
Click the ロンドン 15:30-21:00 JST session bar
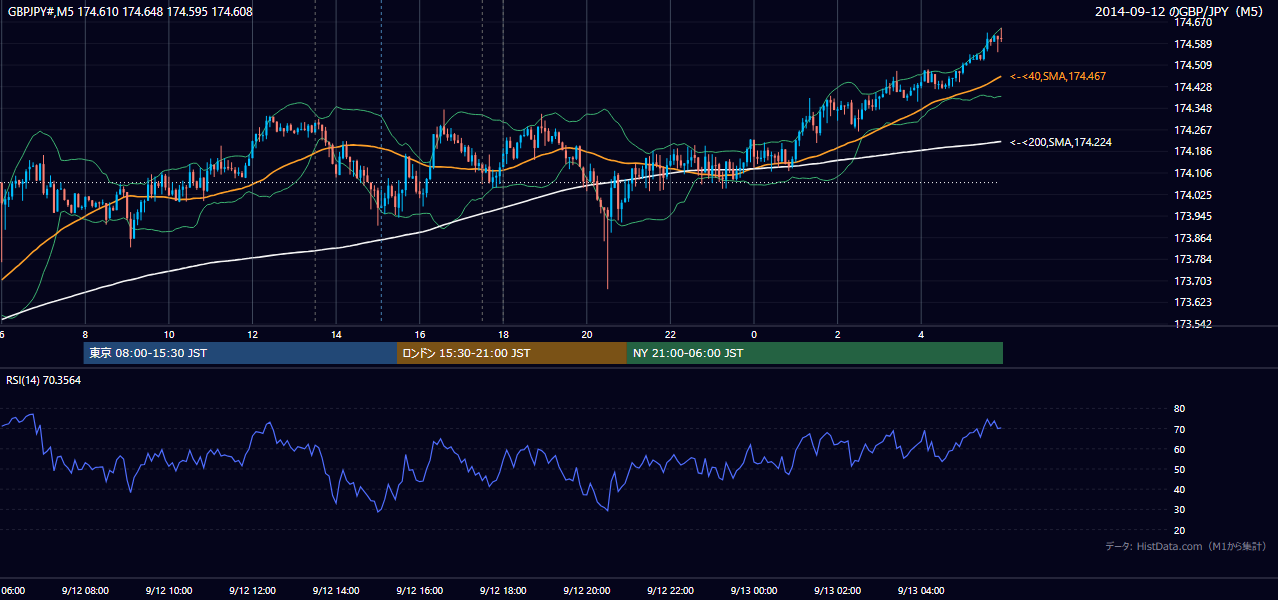(512, 353)
